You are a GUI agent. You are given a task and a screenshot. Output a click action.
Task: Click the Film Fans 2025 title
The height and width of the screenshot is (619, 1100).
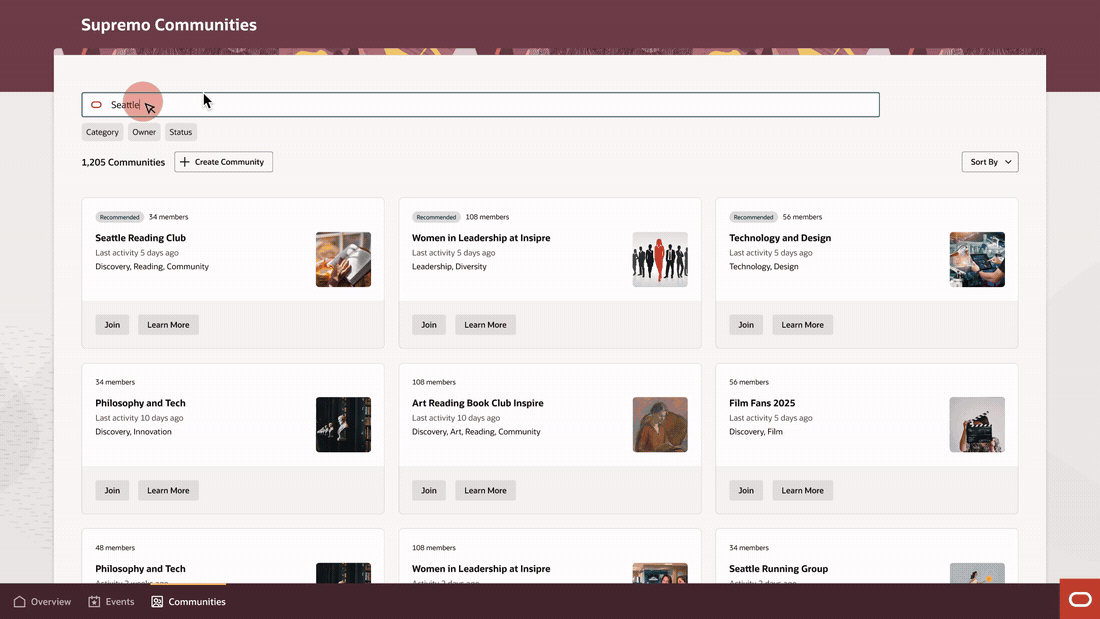point(762,403)
